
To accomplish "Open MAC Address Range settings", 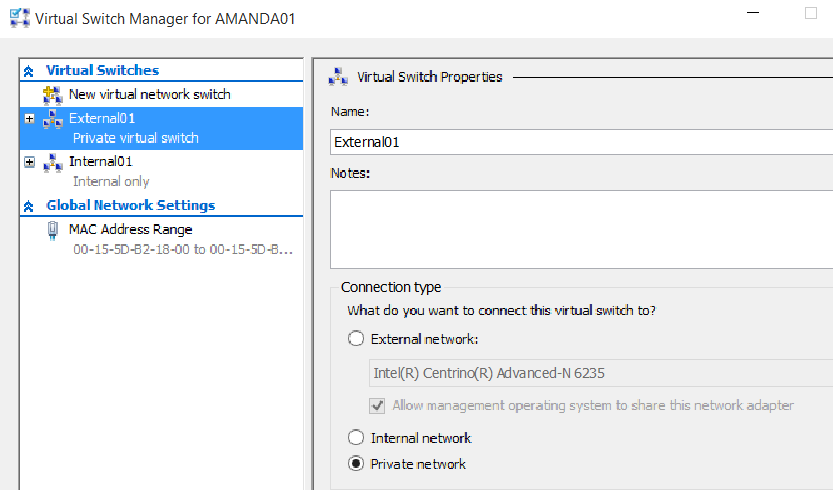I will tap(130, 230).
